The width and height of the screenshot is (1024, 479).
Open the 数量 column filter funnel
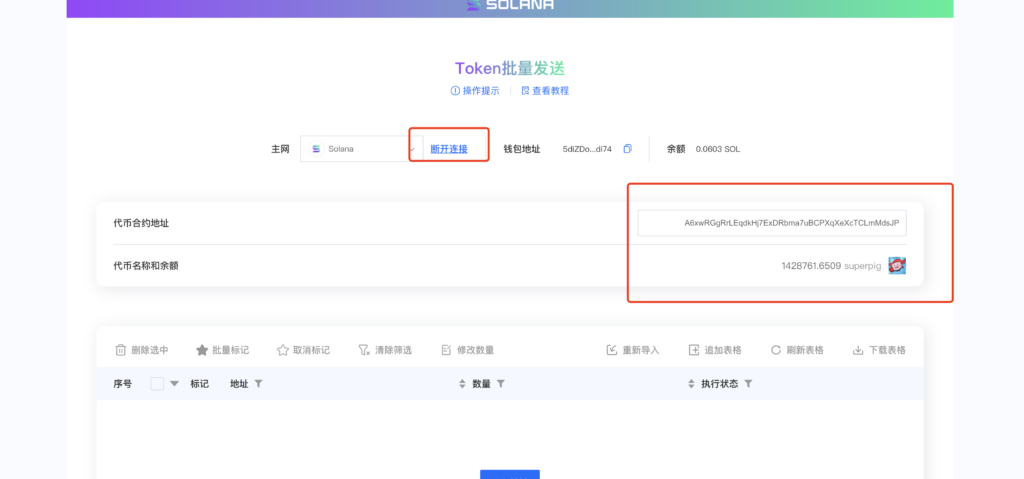[501, 384]
